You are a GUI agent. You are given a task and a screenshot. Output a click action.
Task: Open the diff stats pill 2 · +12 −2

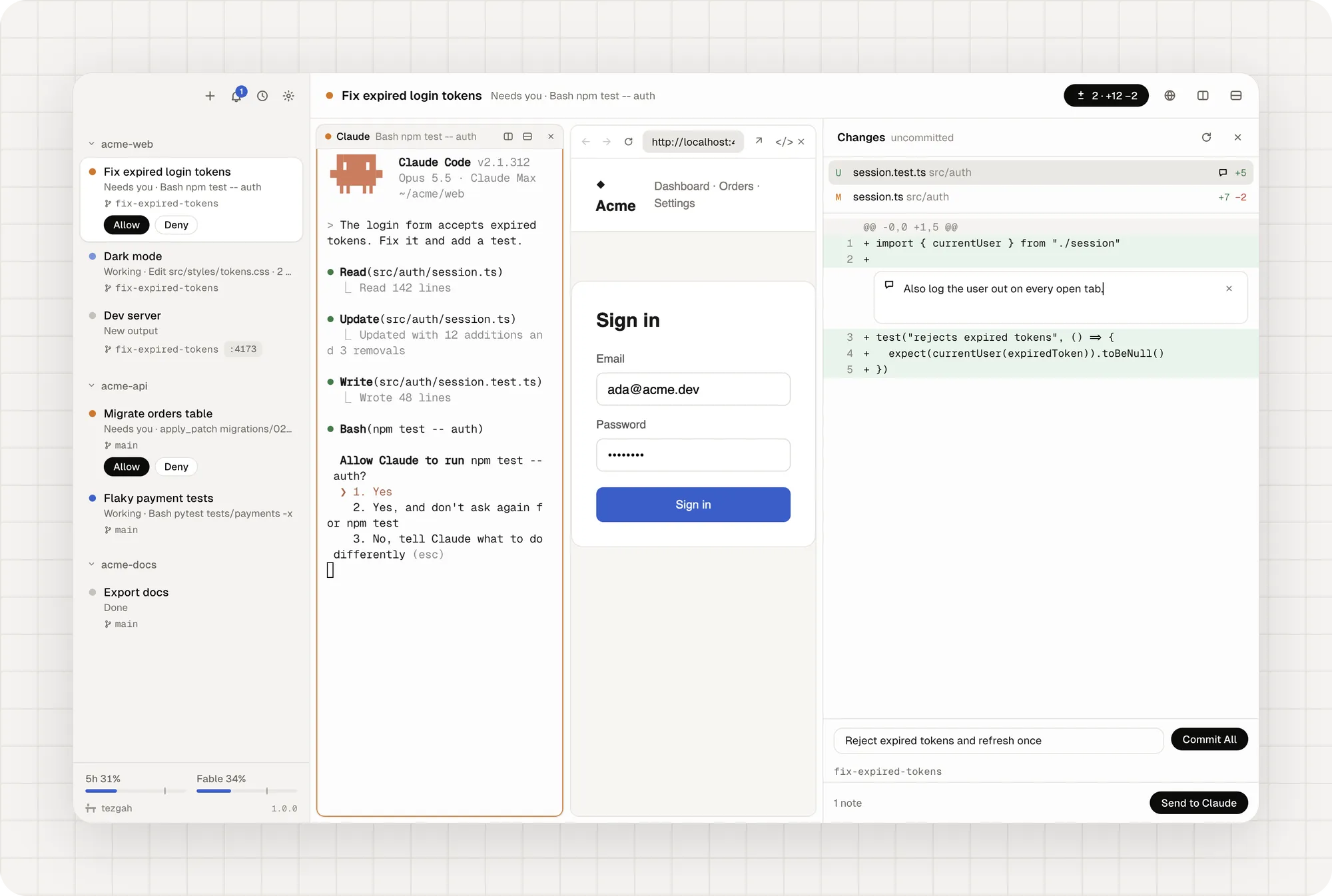click(x=1106, y=96)
